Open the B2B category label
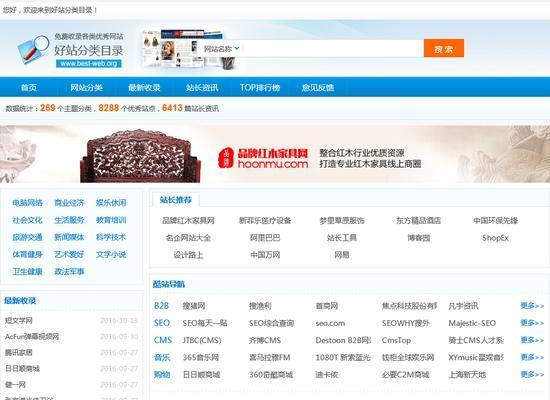Screen dimensions: 550x400 point(161,306)
